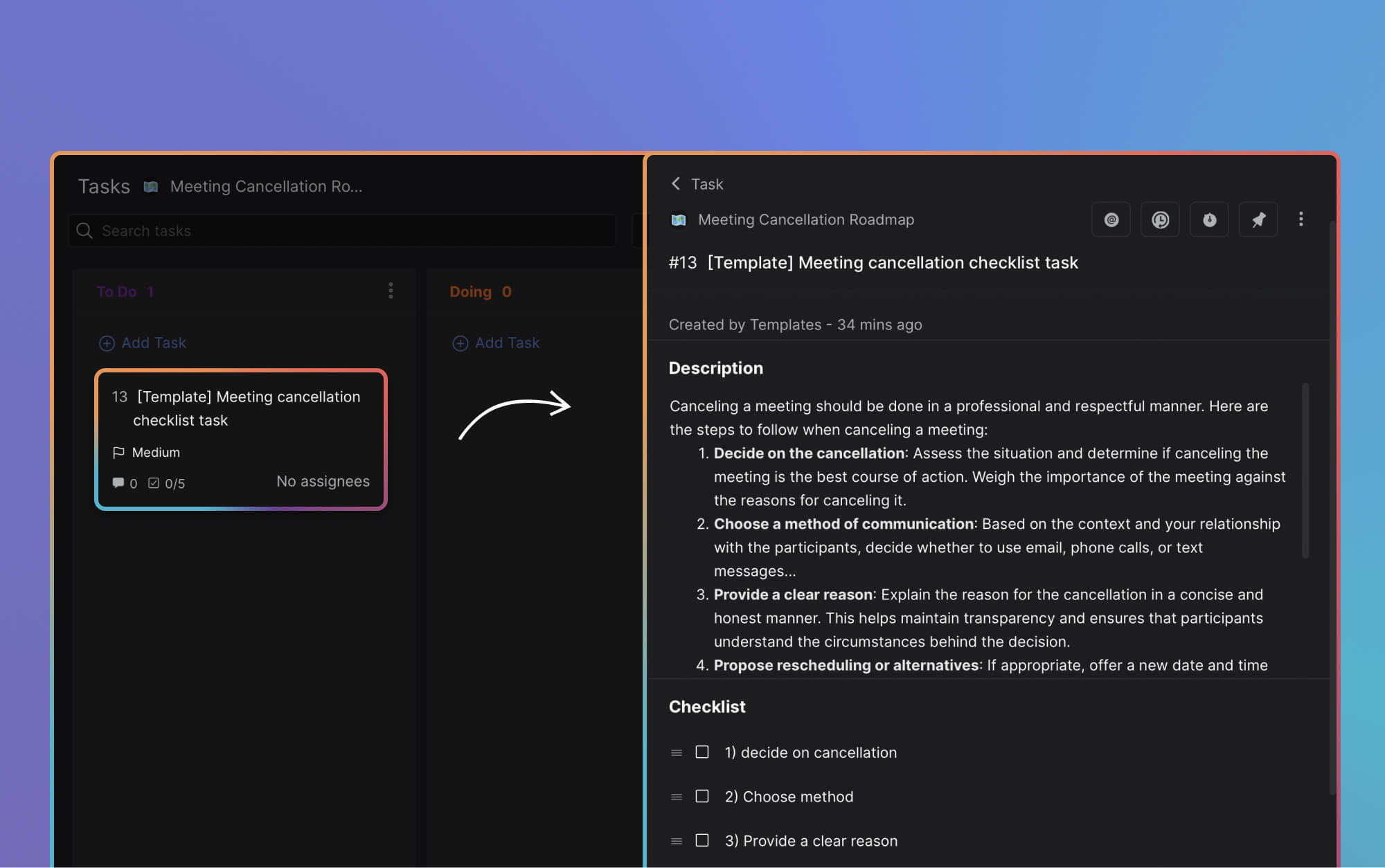Click the back arrow next to Task

(674, 183)
